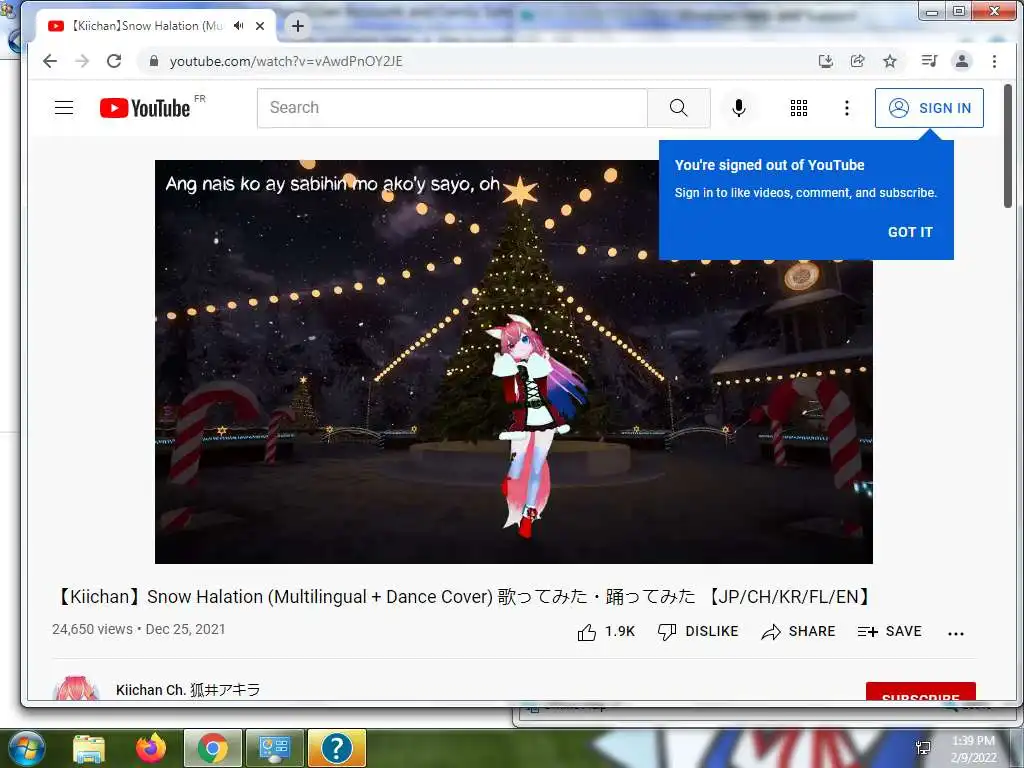Viewport: 1024px width, 768px height.
Task: Mute the tab using the speaker icon
Action: 239,26
